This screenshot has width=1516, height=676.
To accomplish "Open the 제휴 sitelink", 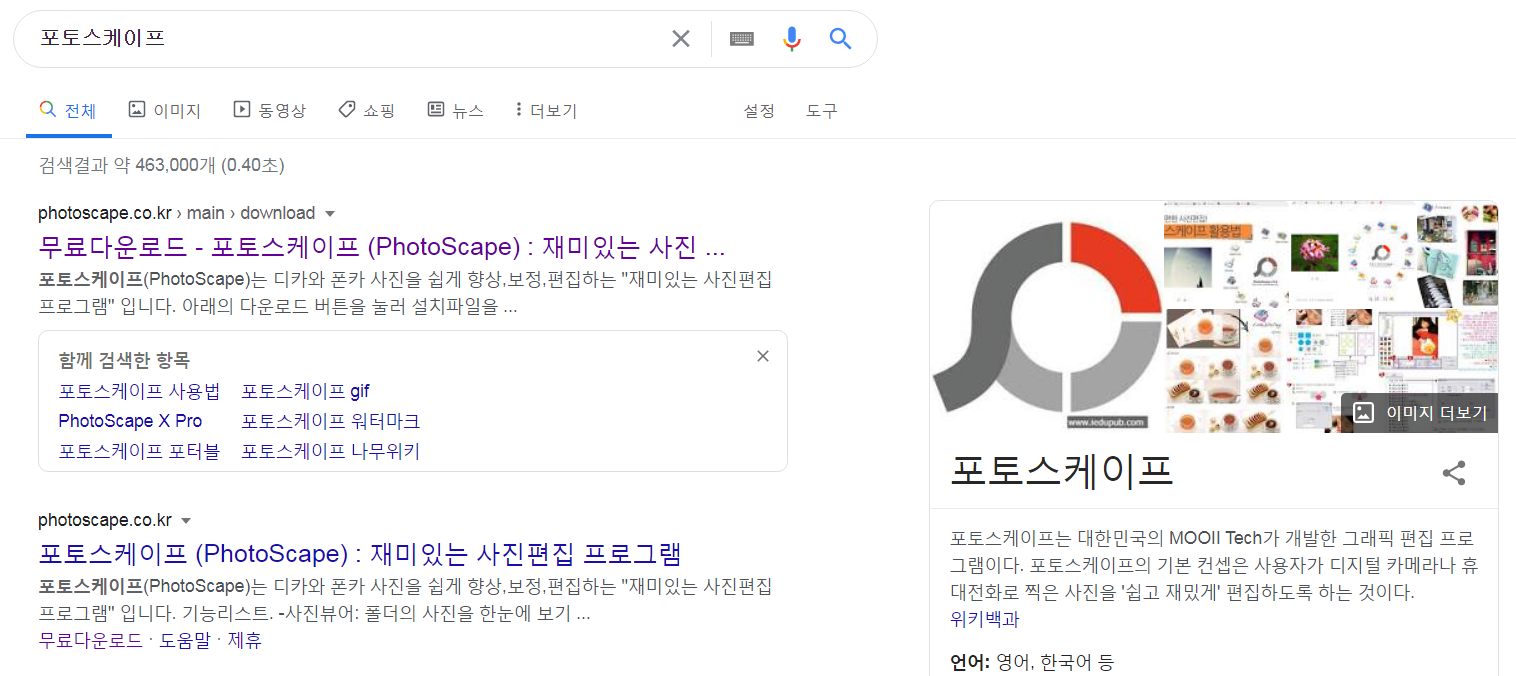I will pyautogui.click(x=244, y=641).
